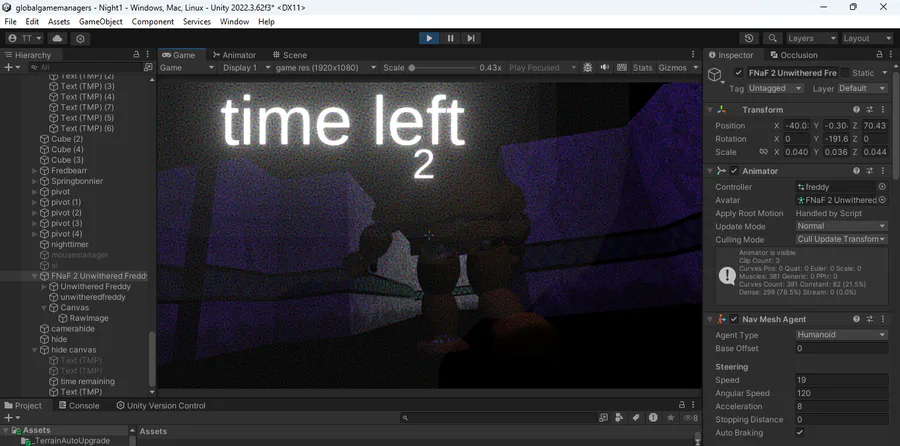The width and height of the screenshot is (900, 446).
Task: Switch to the Console tab
Action: click(78, 405)
